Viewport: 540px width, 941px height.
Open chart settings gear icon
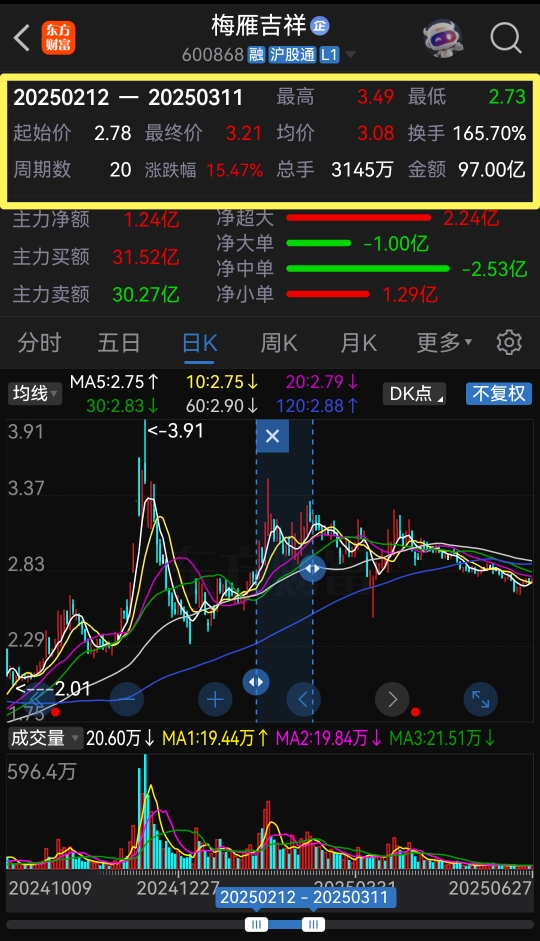509,343
